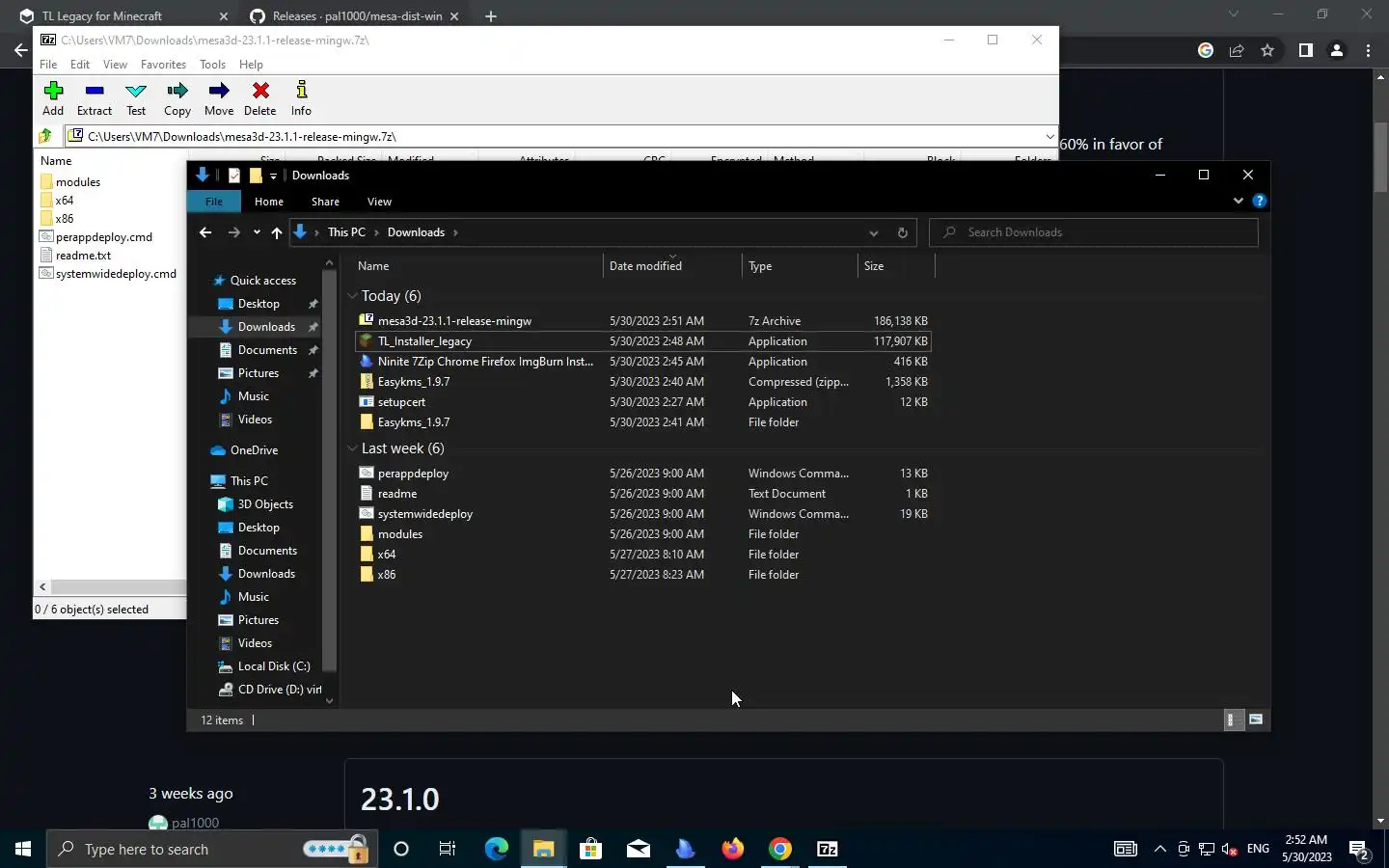Screen dimensions: 1389x868
Task: Go up to parent folder in Explorer
Action: click(x=277, y=232)
